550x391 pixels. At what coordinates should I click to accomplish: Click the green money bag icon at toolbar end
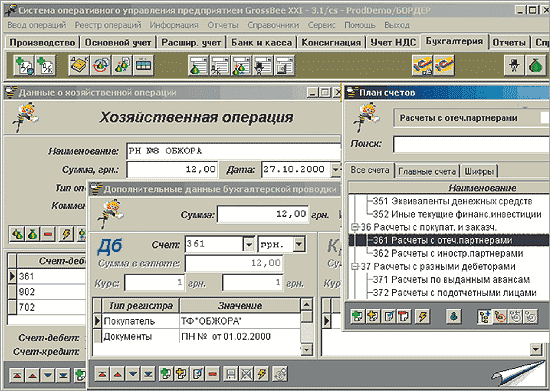(x=536, y=65)
